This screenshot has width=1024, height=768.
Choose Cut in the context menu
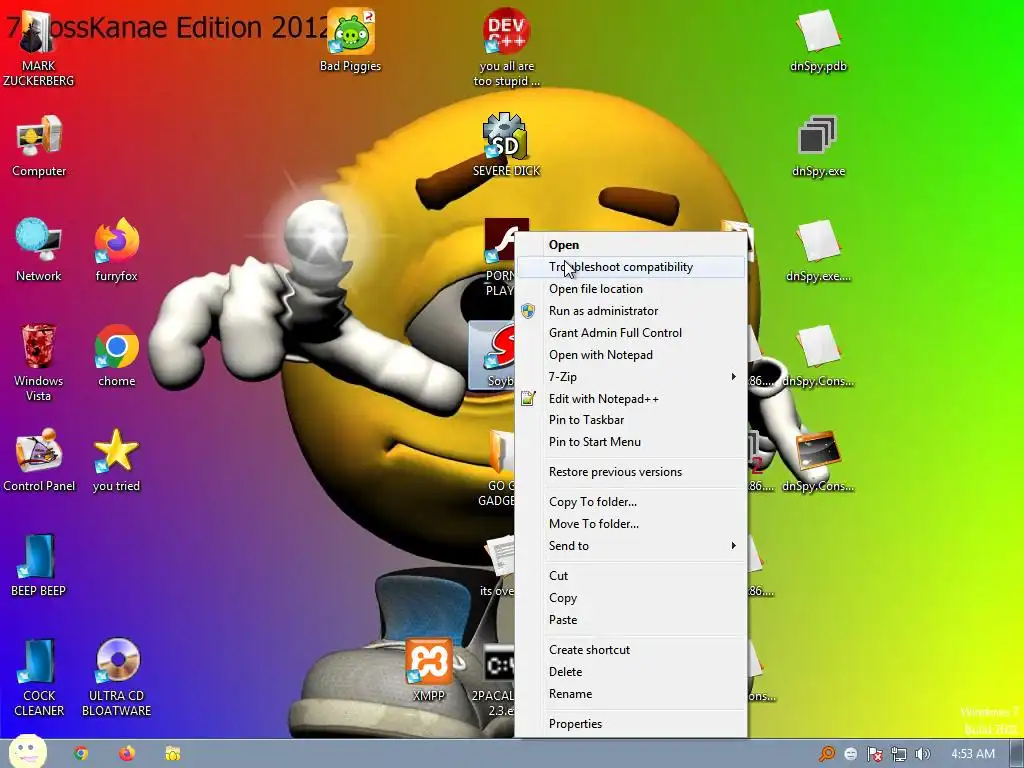(631, 575)
